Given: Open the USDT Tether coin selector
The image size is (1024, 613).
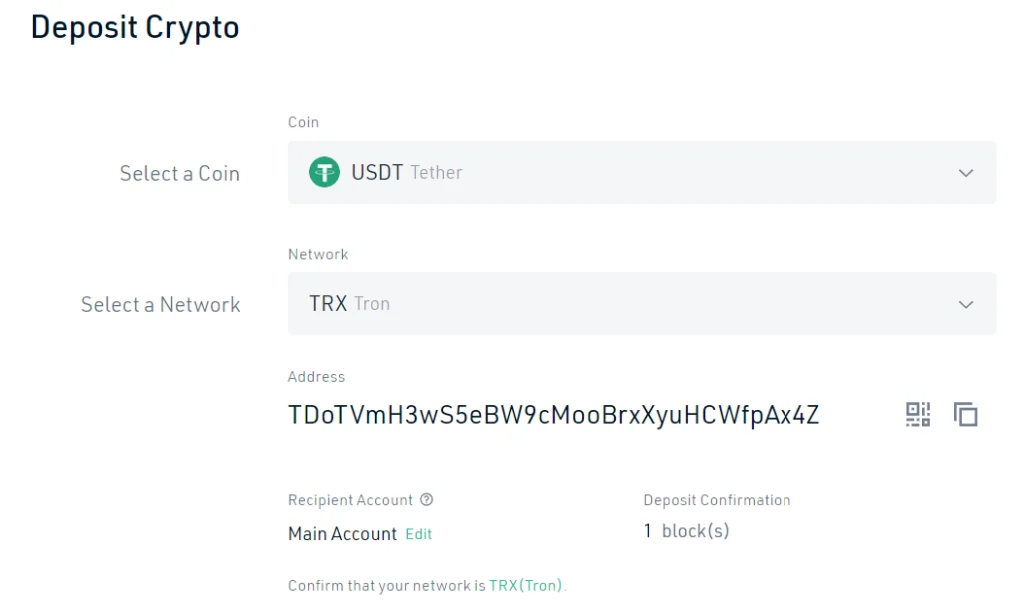Looking at the screenshot, I should 641,173.
